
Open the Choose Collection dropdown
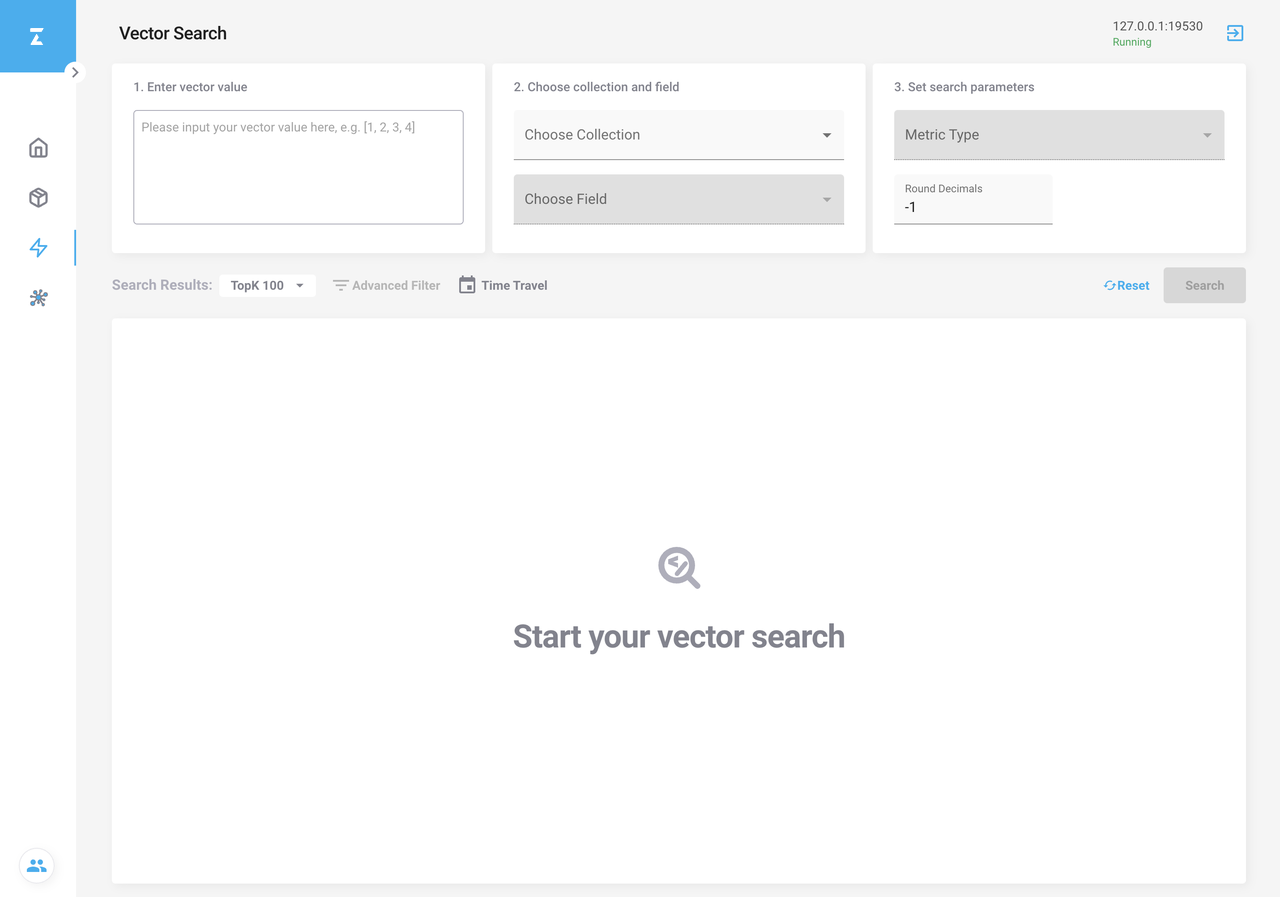pos(678,135)
